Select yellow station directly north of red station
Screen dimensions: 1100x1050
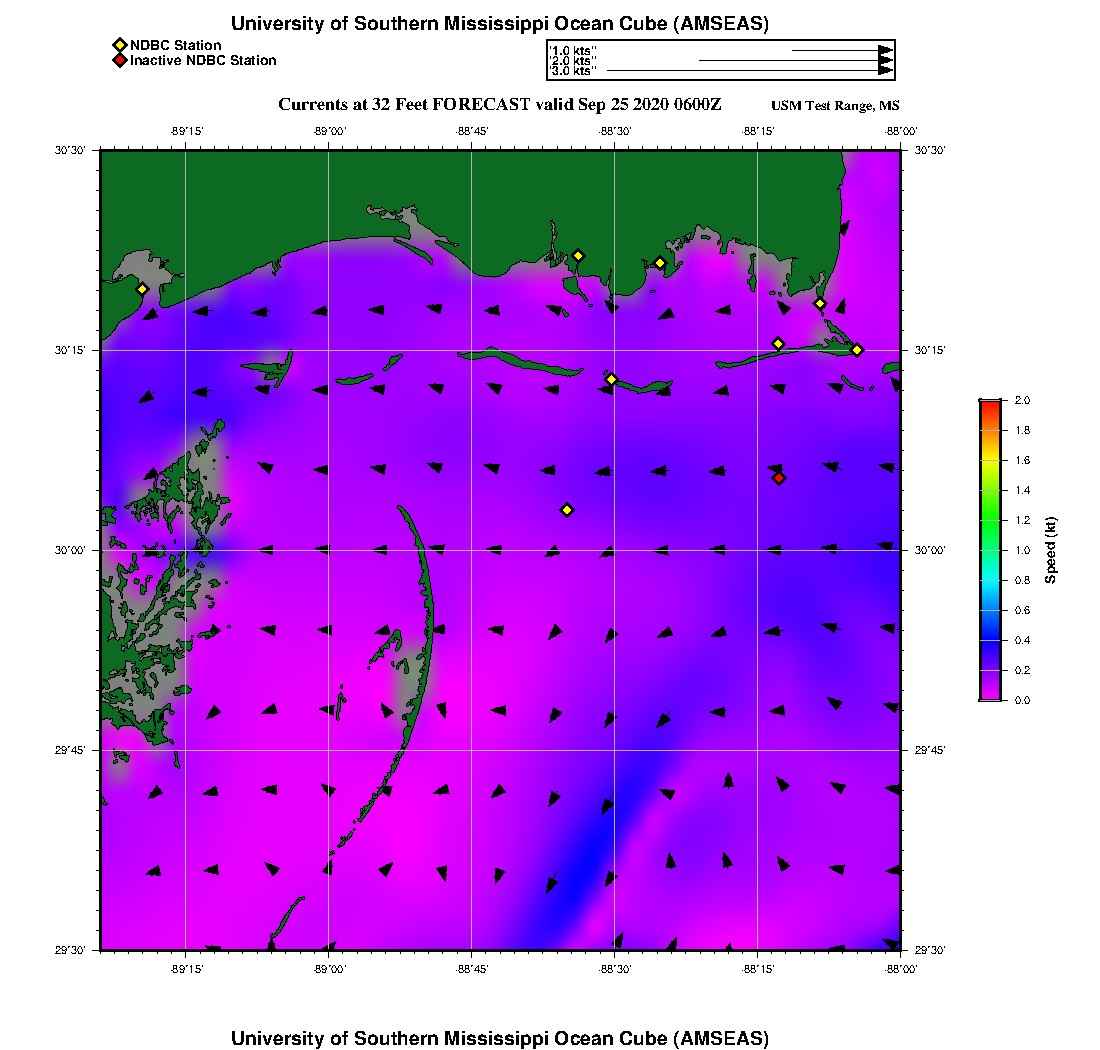click(x=778, y=344)
